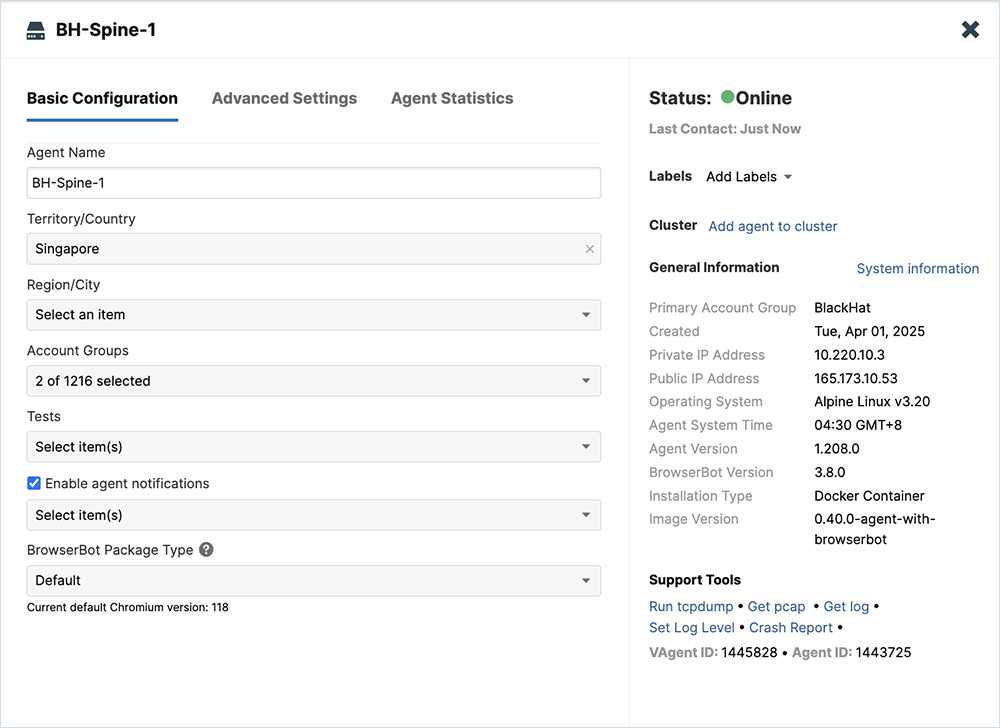The width and height of the screenshot is (1000, 728).
Task: Click the Run tcpdump support tool
Action: pos(690,606)
